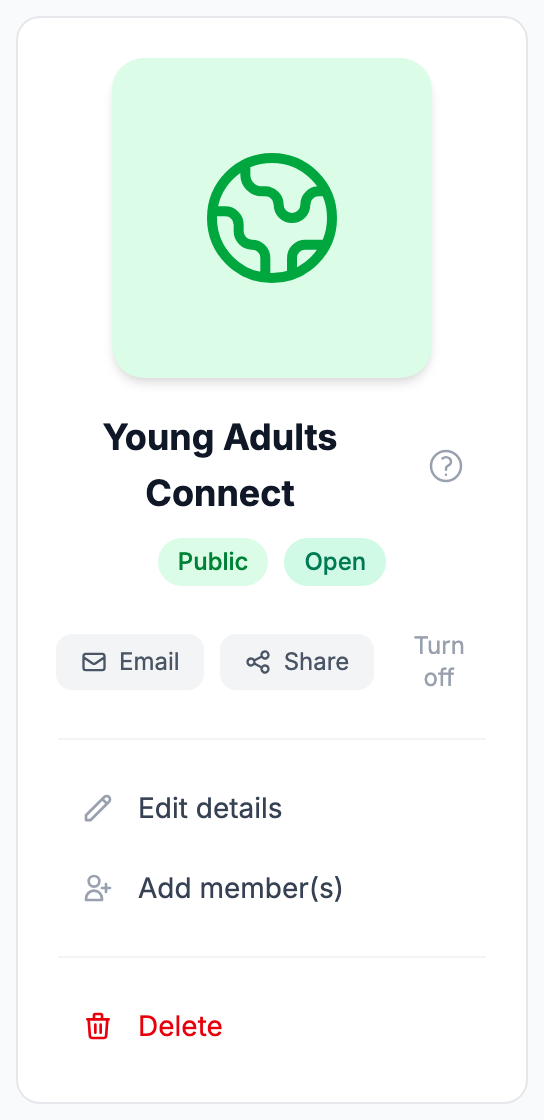Select Add member(s) menu entry
The height and width of the screenshot is (1120, 544).
(272, 889)
